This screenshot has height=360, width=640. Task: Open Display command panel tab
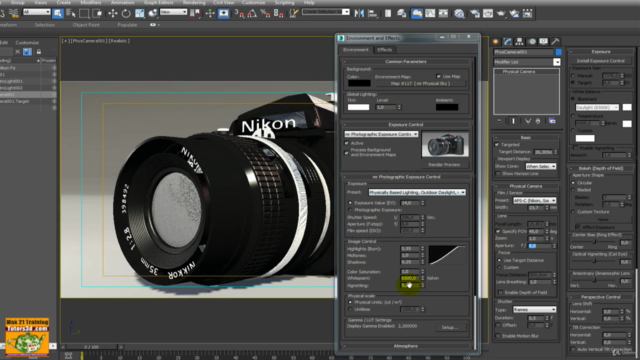click(543, 42)
